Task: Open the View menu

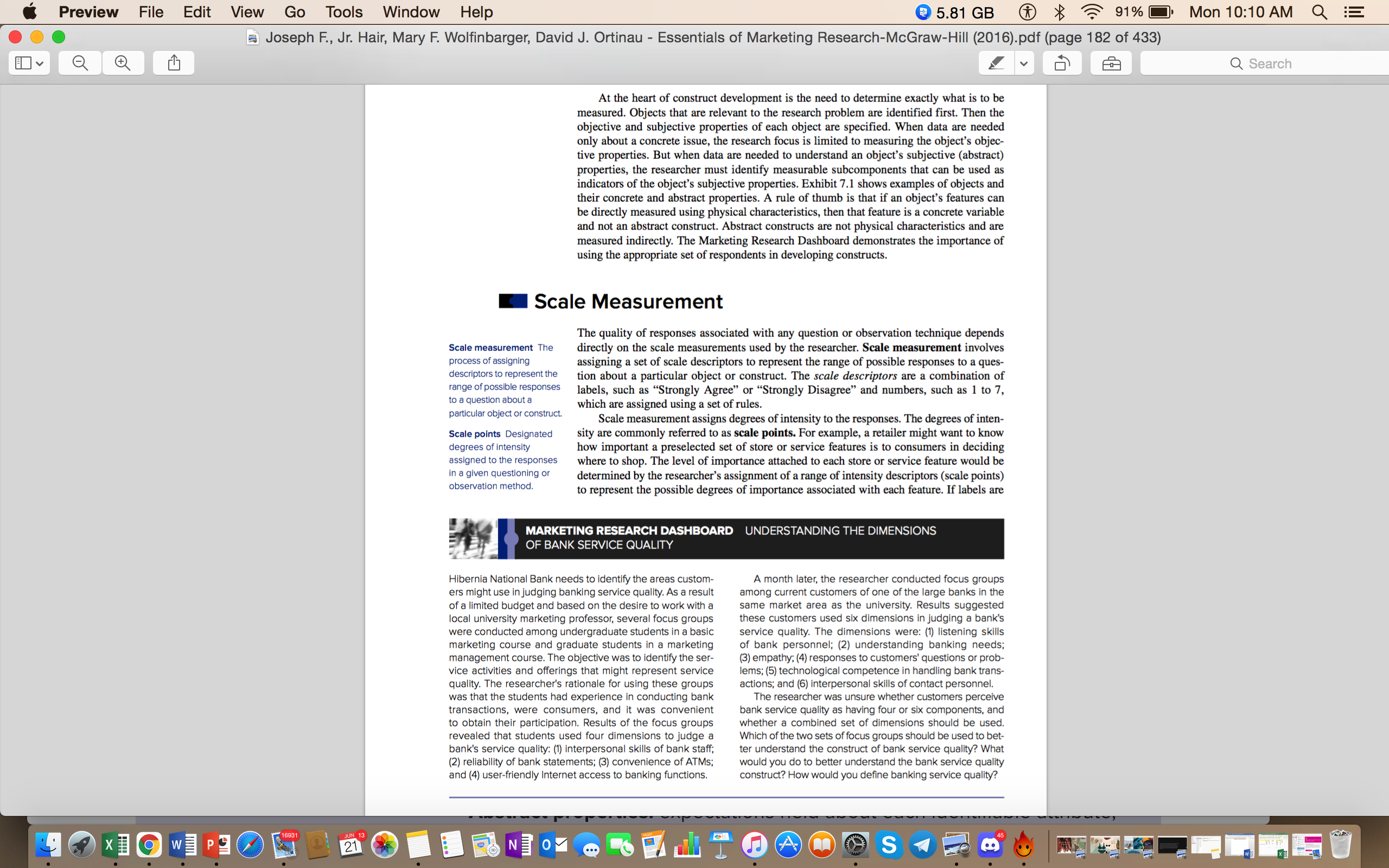Action: click(247, 12)
